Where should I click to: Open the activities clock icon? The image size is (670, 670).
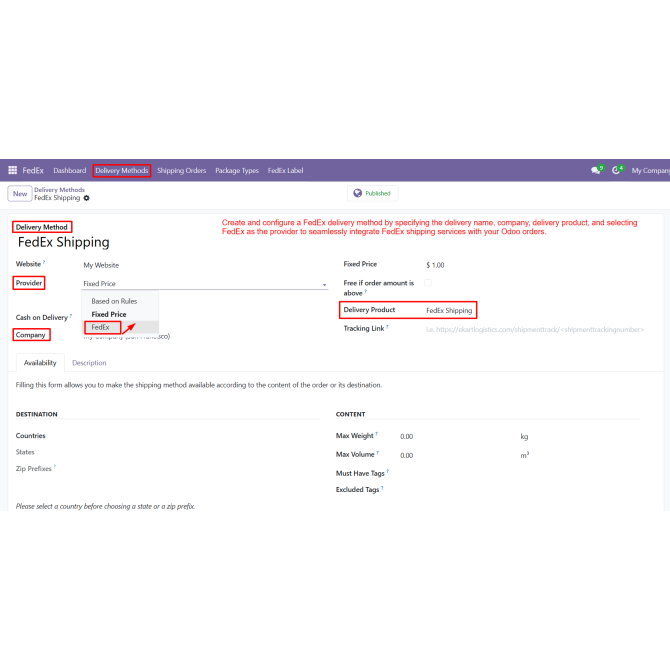click(x=616, y=170)
